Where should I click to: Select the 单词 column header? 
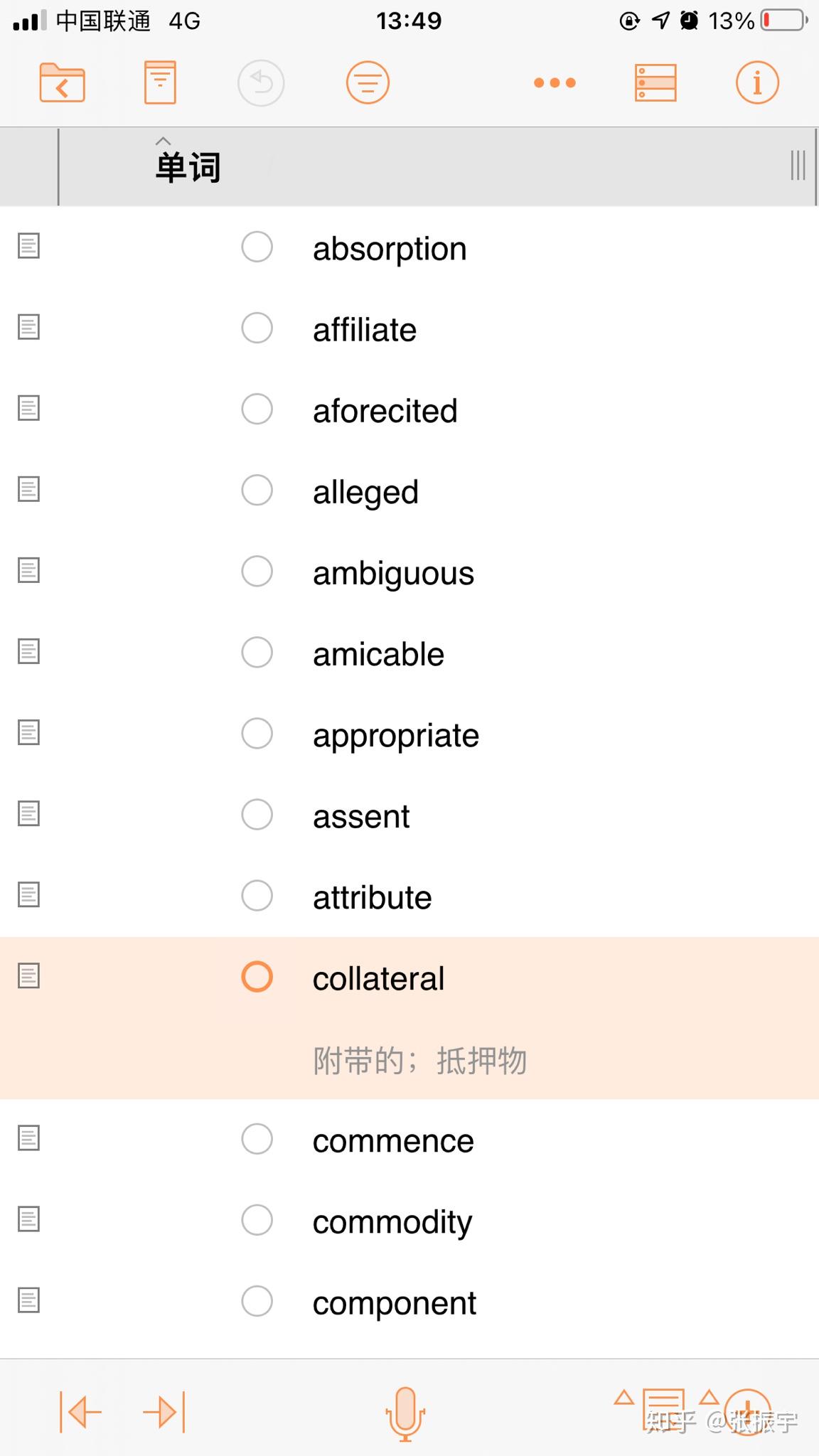[x=188, y=167]
